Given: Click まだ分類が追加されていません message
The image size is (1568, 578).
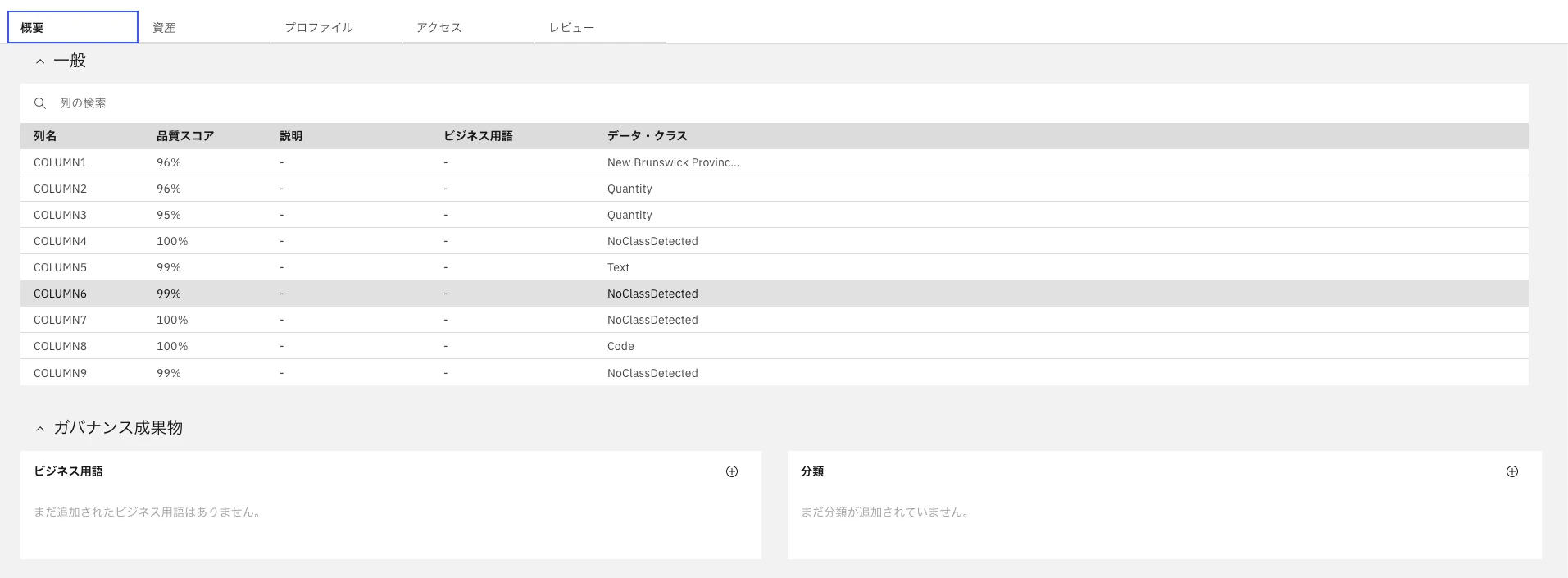Looking at the screenshot, I should click(x=887, y=512).
